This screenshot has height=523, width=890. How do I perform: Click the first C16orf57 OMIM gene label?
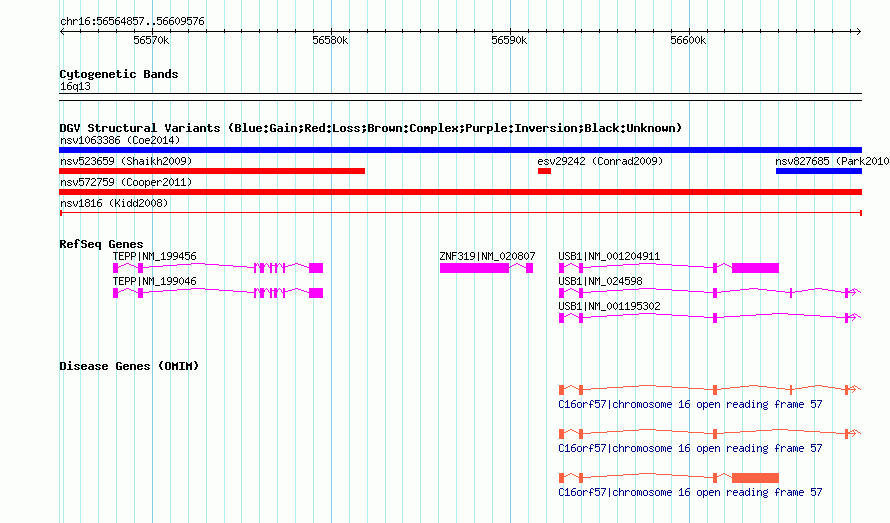click(690, 404)
